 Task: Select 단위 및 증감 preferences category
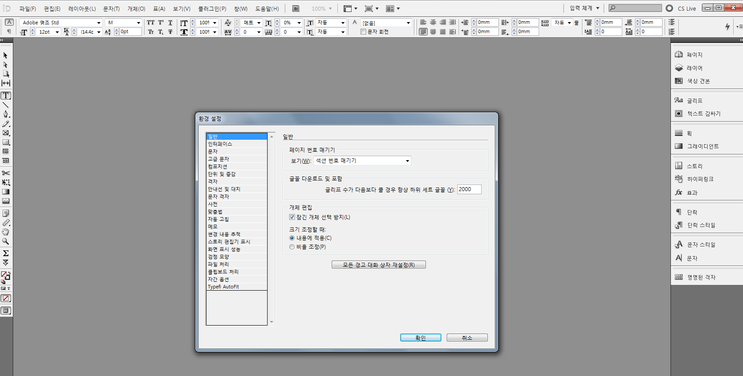tap(236, 174)
